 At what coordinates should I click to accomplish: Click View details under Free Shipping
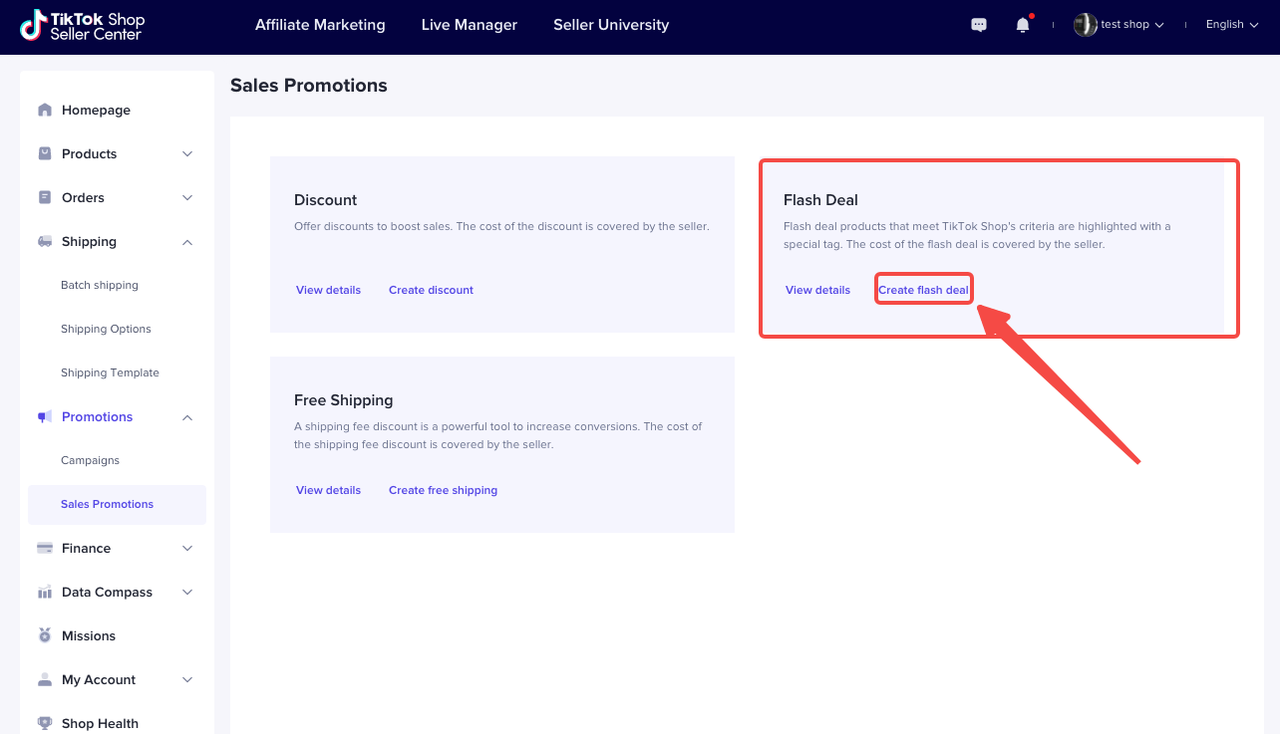pyautogui.click(x=328, y=490)
